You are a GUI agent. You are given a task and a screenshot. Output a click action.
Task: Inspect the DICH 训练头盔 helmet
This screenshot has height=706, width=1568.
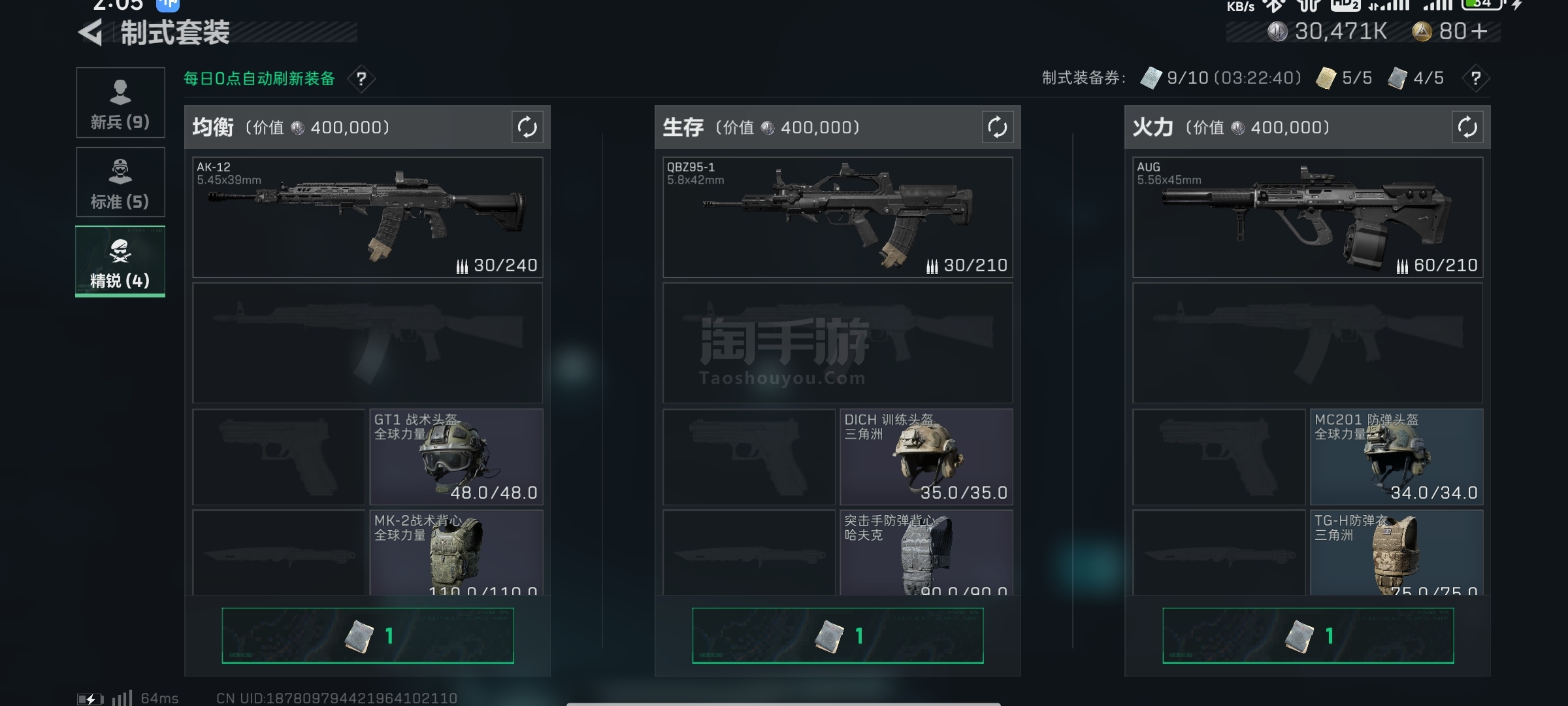click(926, 457)
